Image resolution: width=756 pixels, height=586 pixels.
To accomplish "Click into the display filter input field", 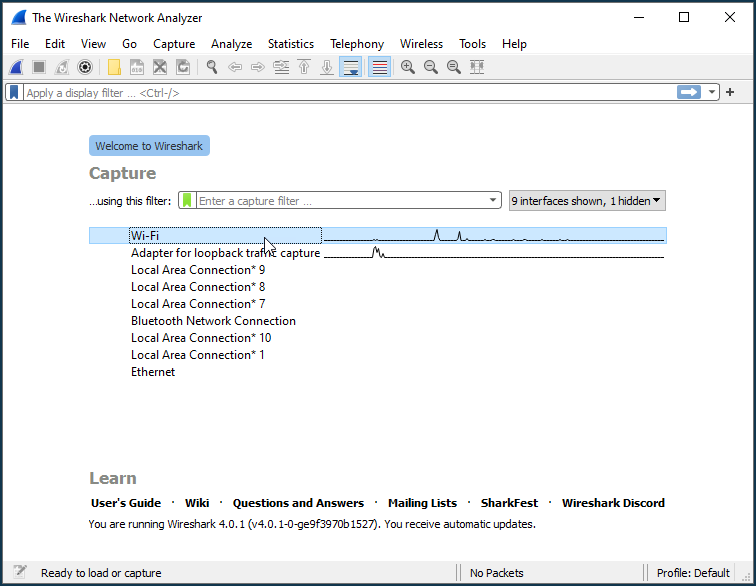I will click(x=350, y=92).
